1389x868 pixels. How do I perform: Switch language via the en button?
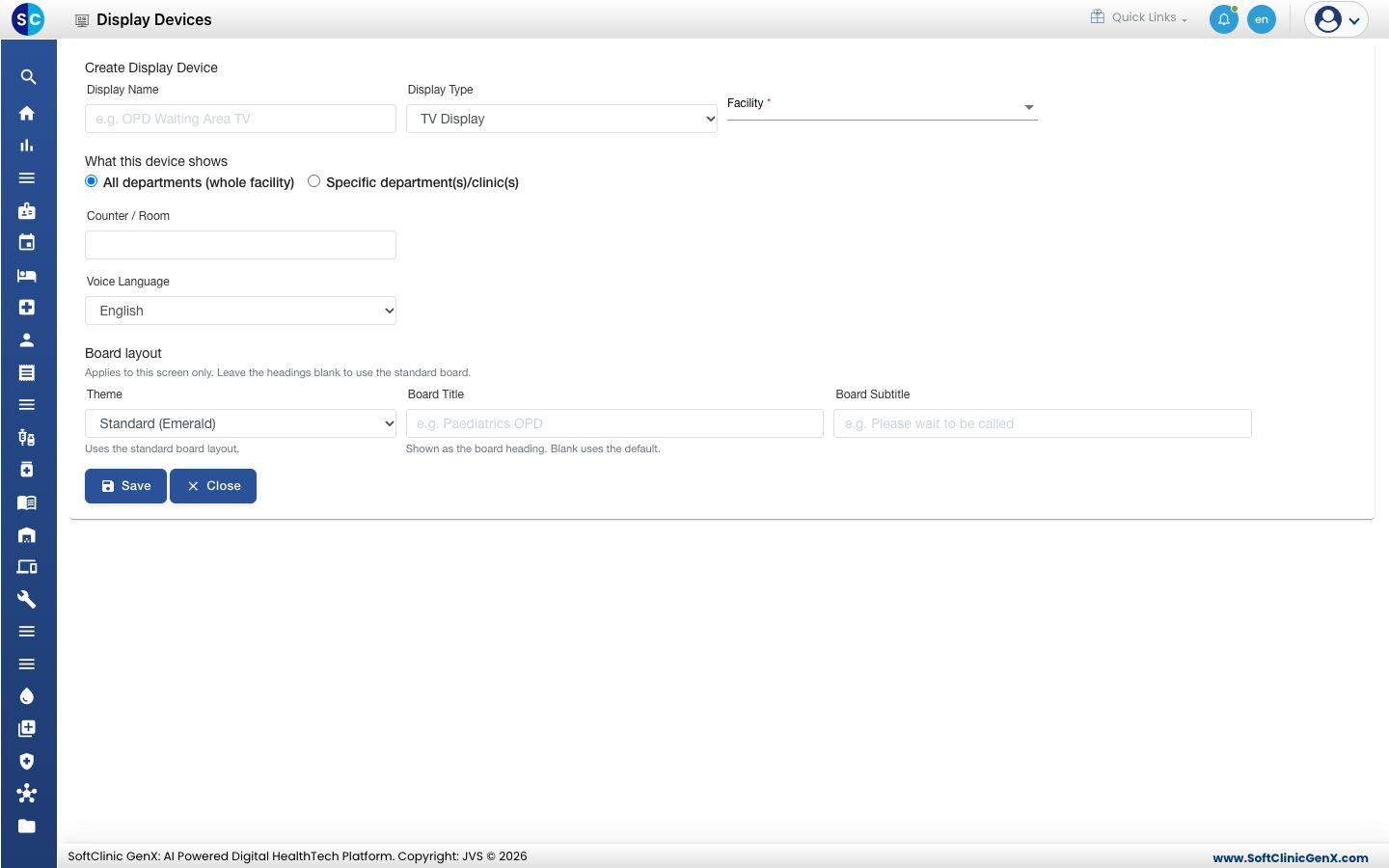[x=1262, y=19]
